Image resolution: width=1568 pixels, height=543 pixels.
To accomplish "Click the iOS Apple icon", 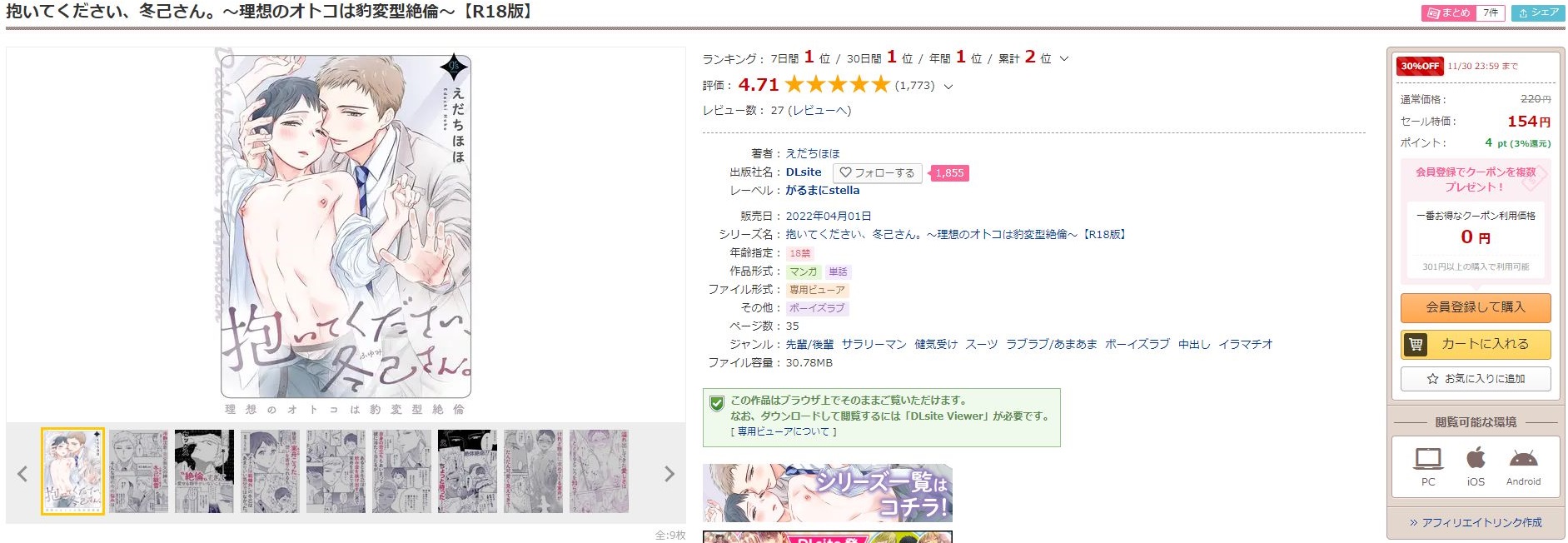I will pos(1476,457).
